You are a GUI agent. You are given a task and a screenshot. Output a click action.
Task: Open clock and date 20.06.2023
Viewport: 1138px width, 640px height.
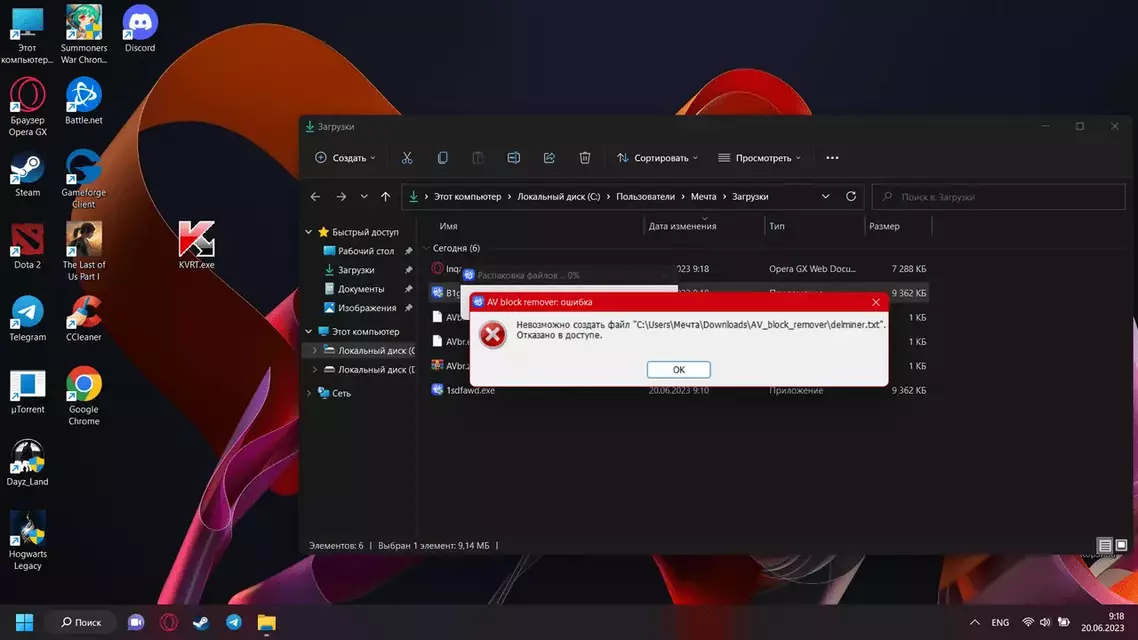tap(1102, 622)
